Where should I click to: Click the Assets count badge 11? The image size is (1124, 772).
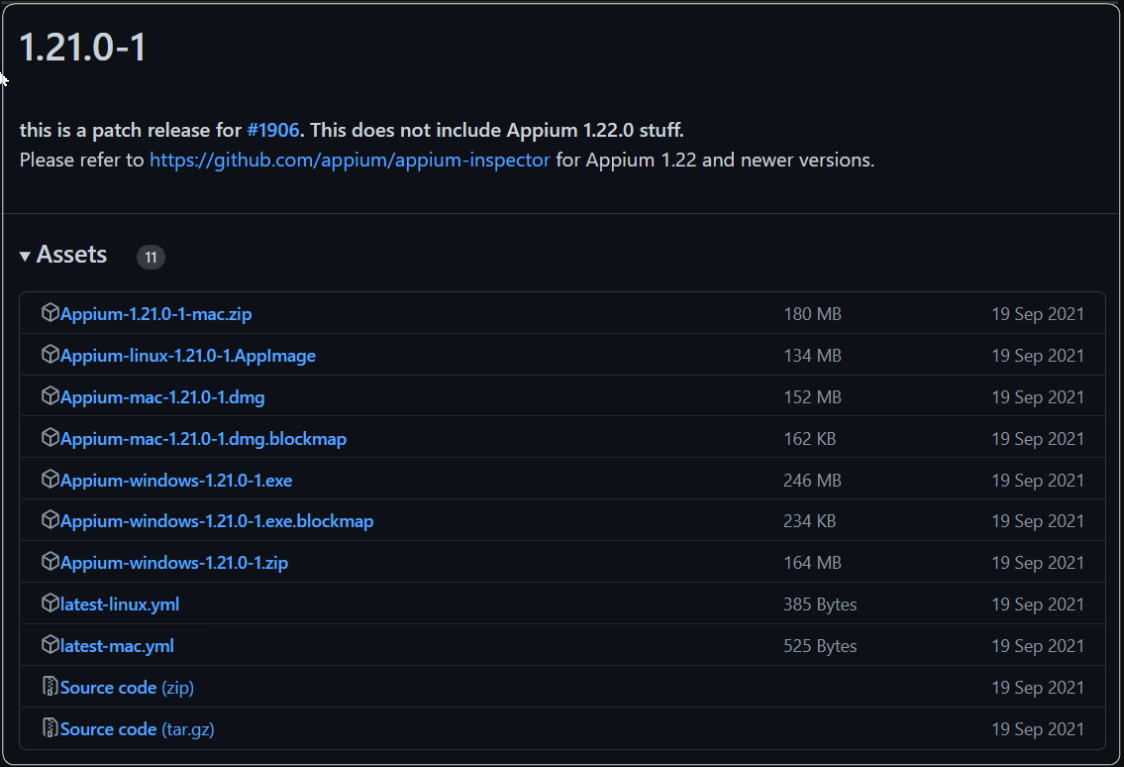coord(151,257)
